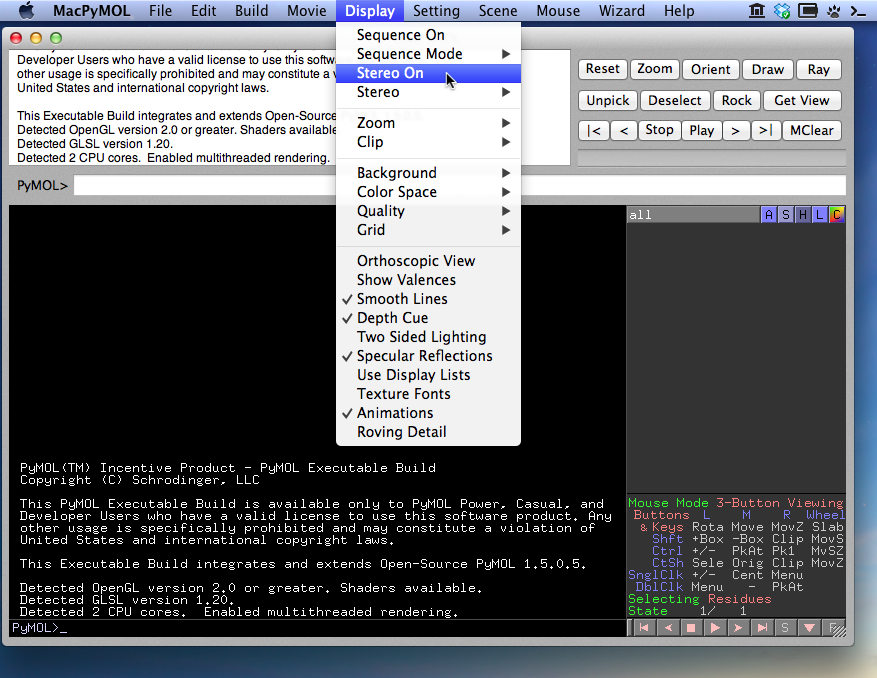Rewind to first frame in viewer controls
Viewport: 877px width, 678px height.
tap(644, 628)
